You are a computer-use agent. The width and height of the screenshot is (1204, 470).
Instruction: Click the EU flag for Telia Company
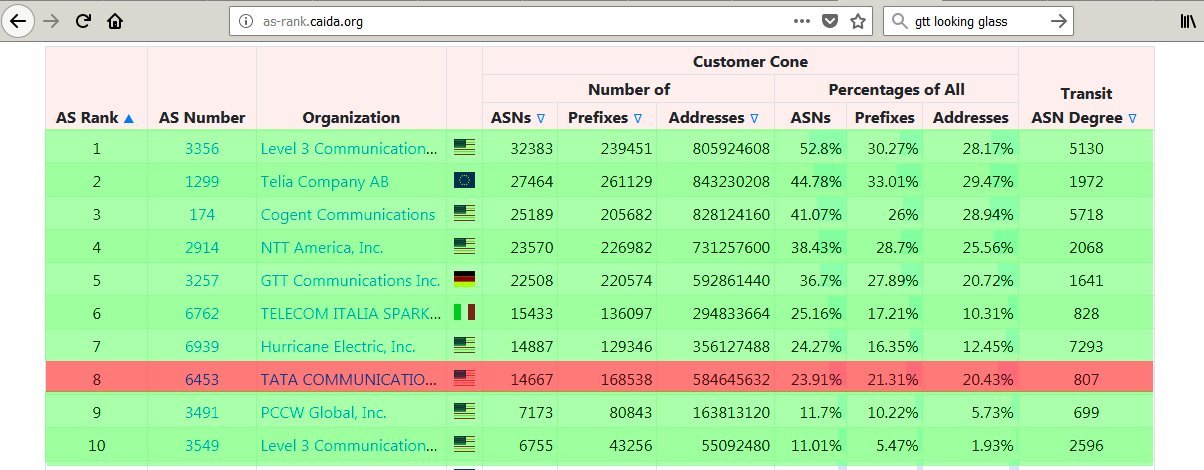pos(464,181)
